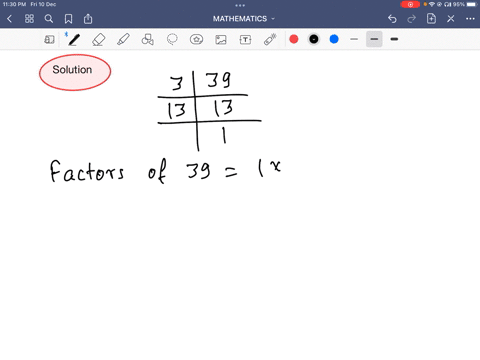Tap the battery status indicator

coord(472,4)
